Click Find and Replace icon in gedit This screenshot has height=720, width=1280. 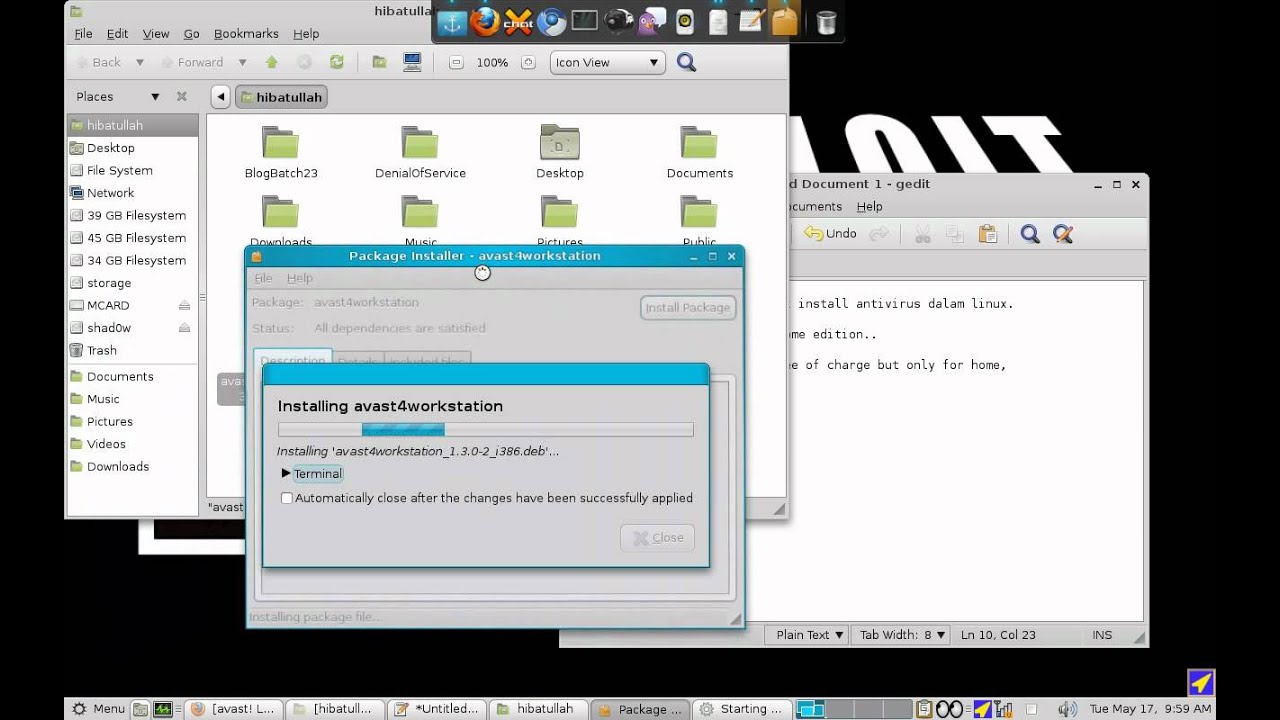click(x=1063, y=233)
